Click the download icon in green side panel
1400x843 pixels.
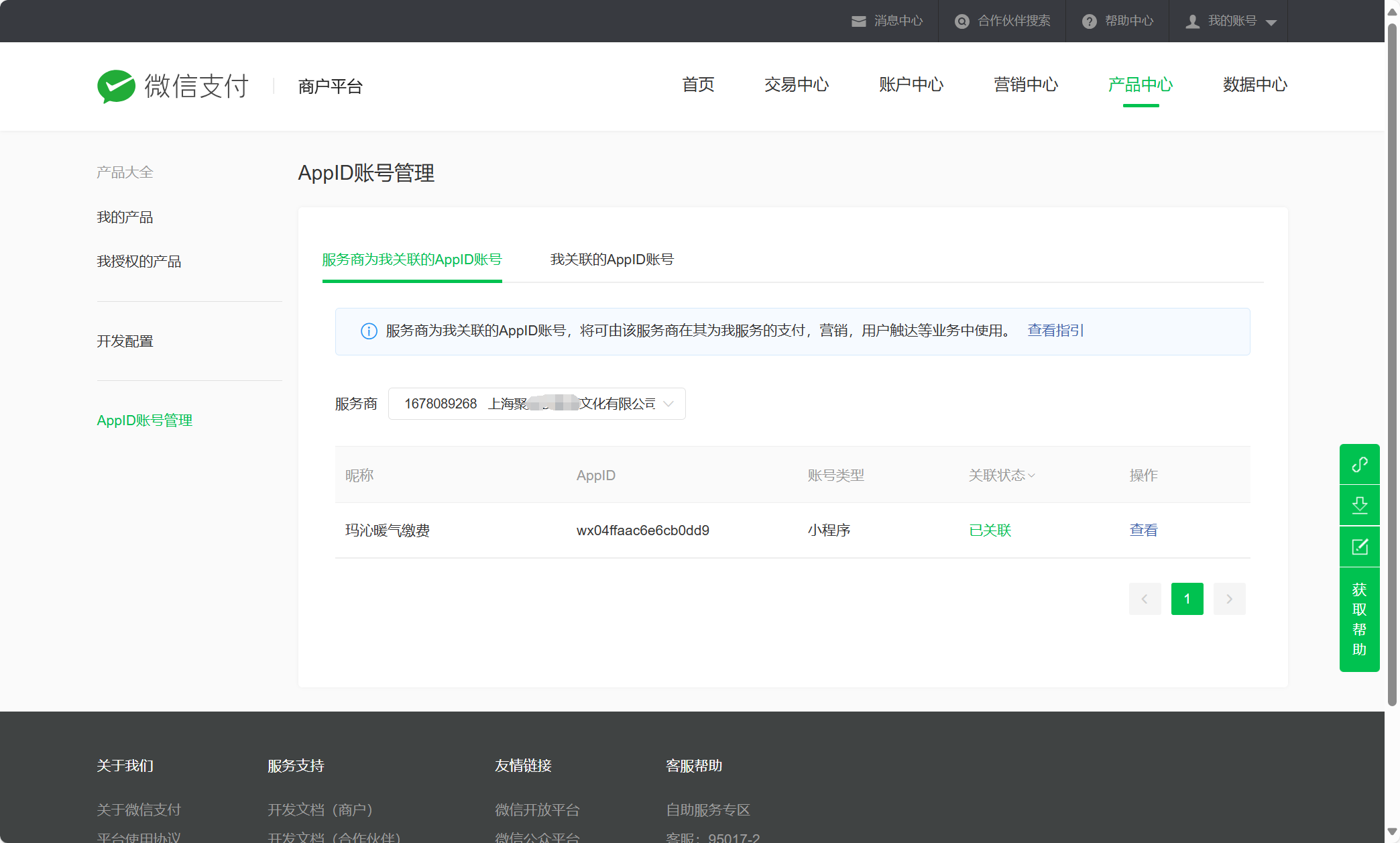pyautogui.click(x=1359, y=505)
